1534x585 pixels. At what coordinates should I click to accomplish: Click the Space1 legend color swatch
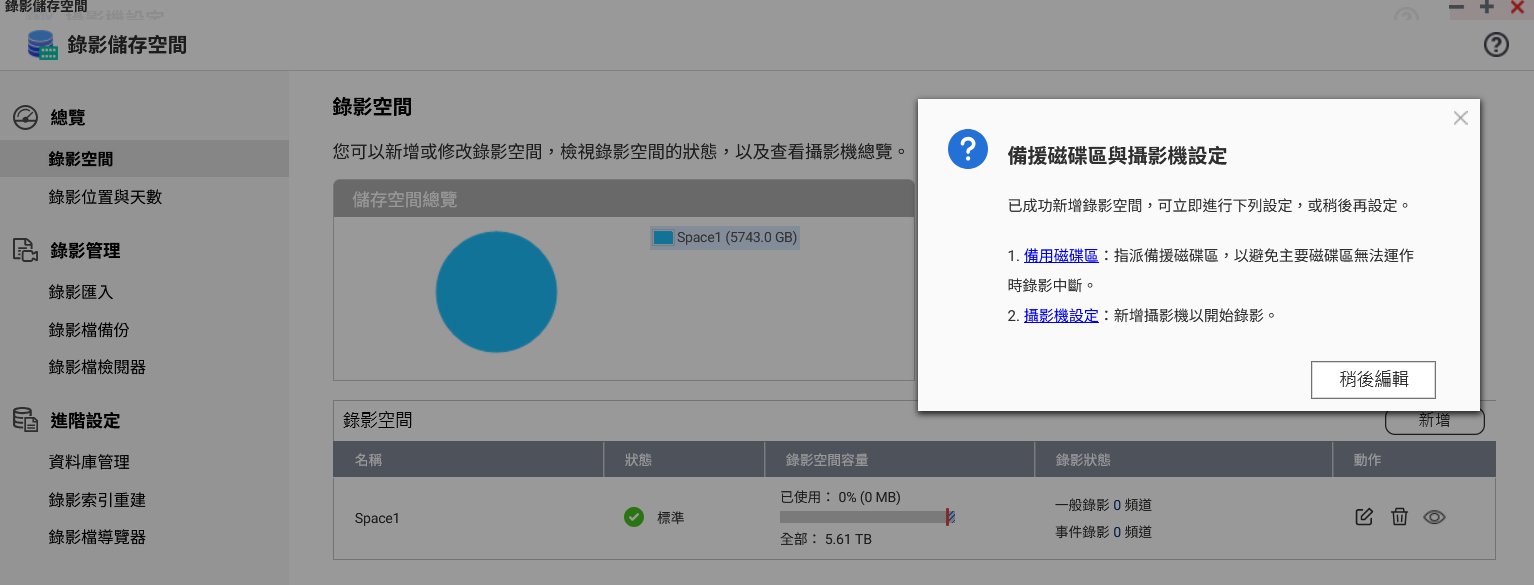click(x=662, y=238)
